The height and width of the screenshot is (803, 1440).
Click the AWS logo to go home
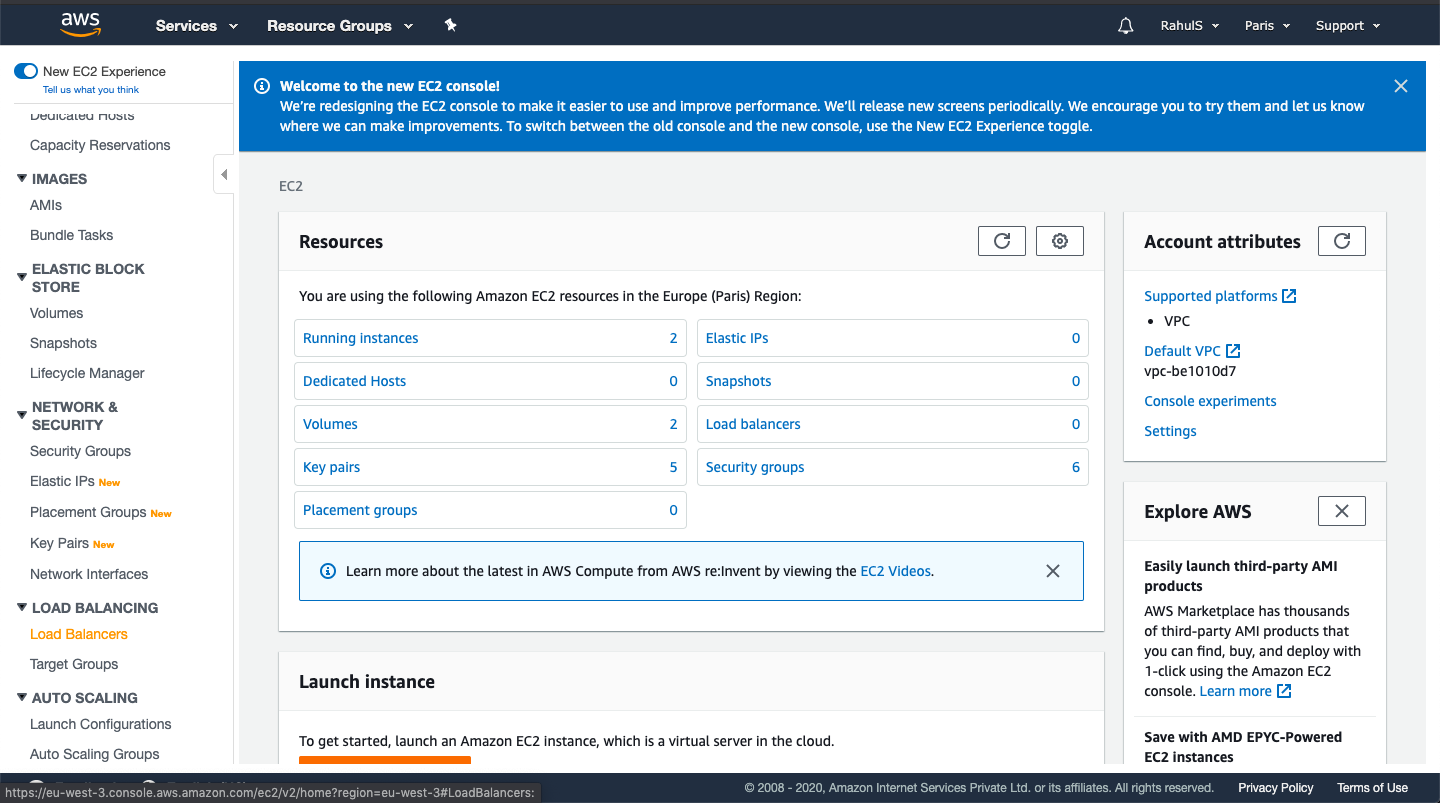pos(80,24)
